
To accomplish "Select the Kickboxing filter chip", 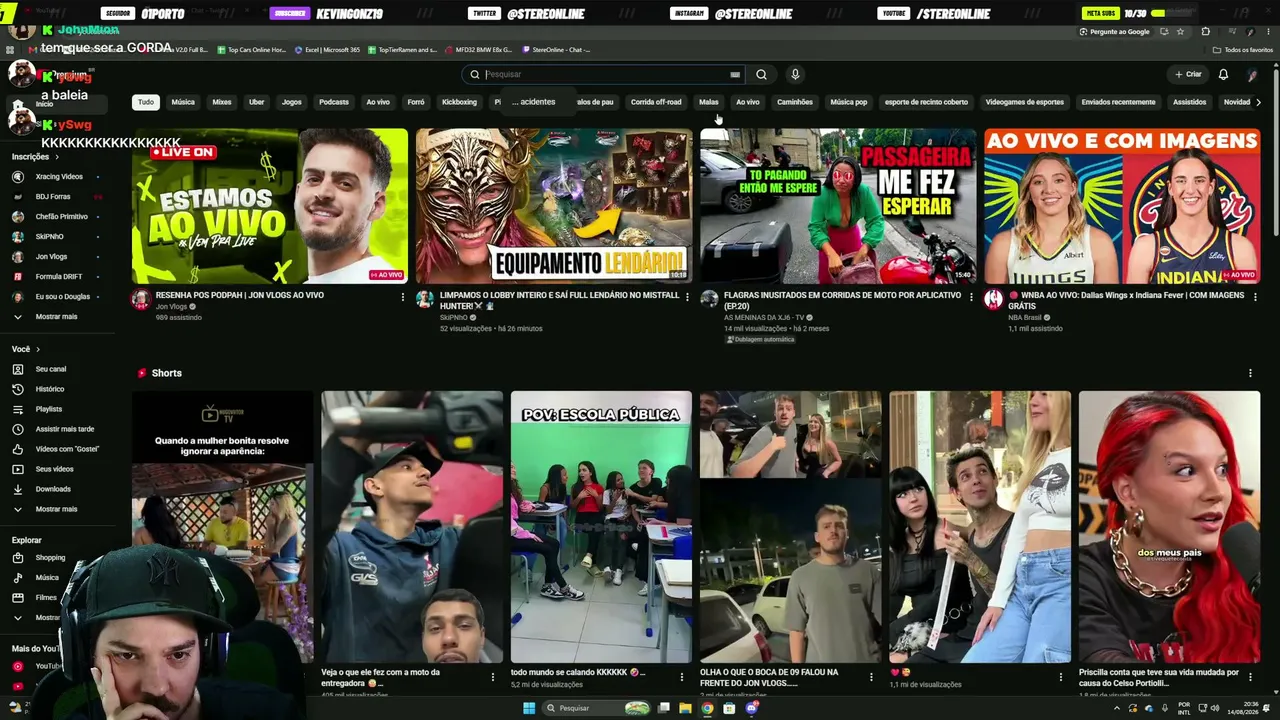I will [459, 102].
